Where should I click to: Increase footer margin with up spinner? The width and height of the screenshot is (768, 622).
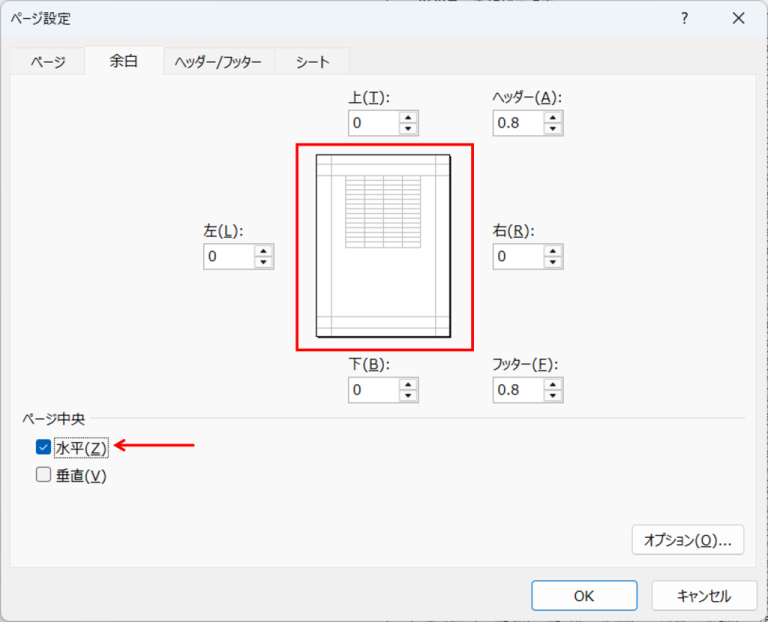point(553,384)
